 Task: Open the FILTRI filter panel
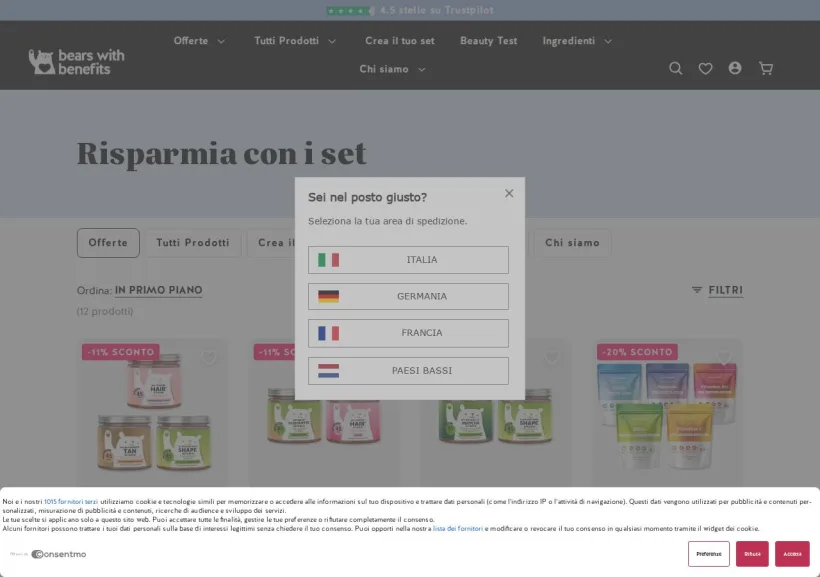[x=725, y=290]
